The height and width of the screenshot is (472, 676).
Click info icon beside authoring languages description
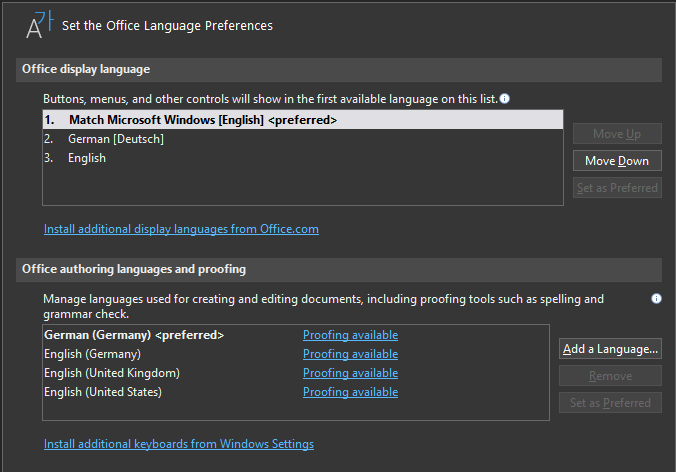[x=657, y=298]
